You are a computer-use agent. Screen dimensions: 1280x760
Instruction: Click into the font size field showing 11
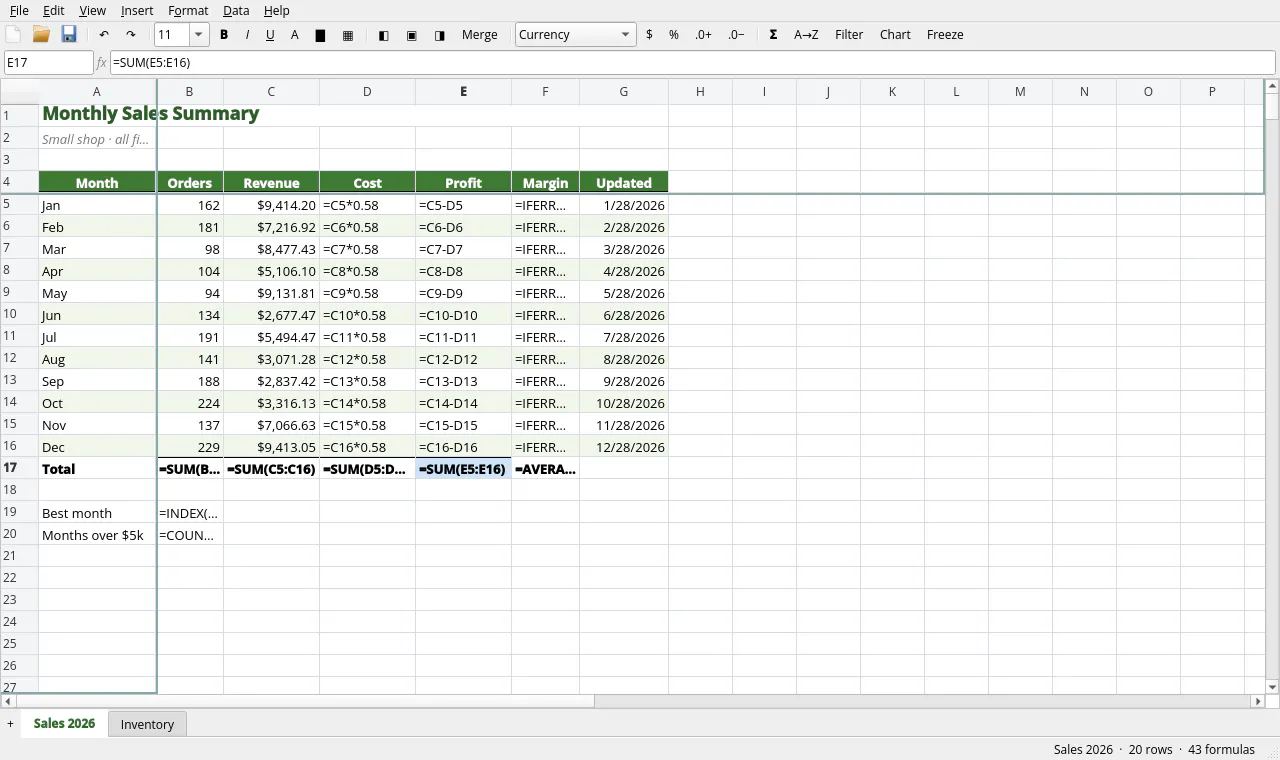click(173, 35)
